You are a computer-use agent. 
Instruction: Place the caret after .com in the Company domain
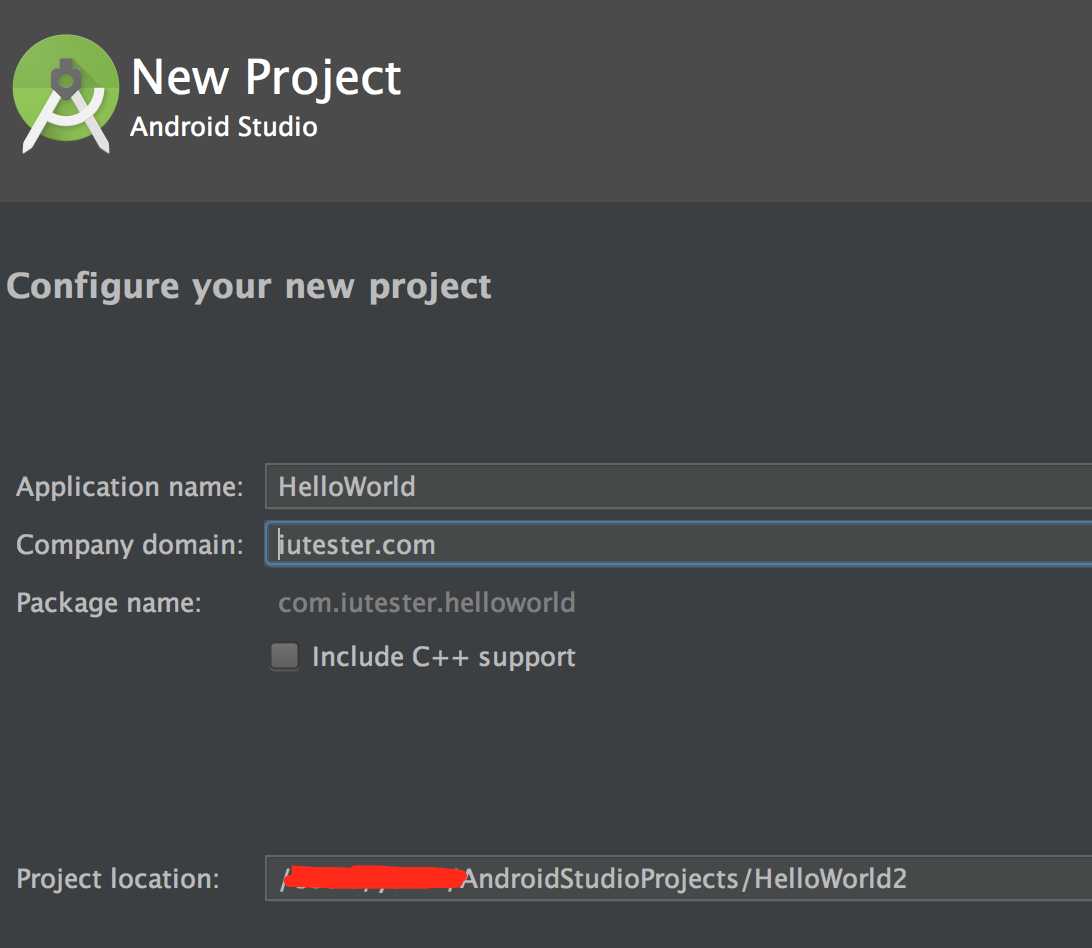437,545
